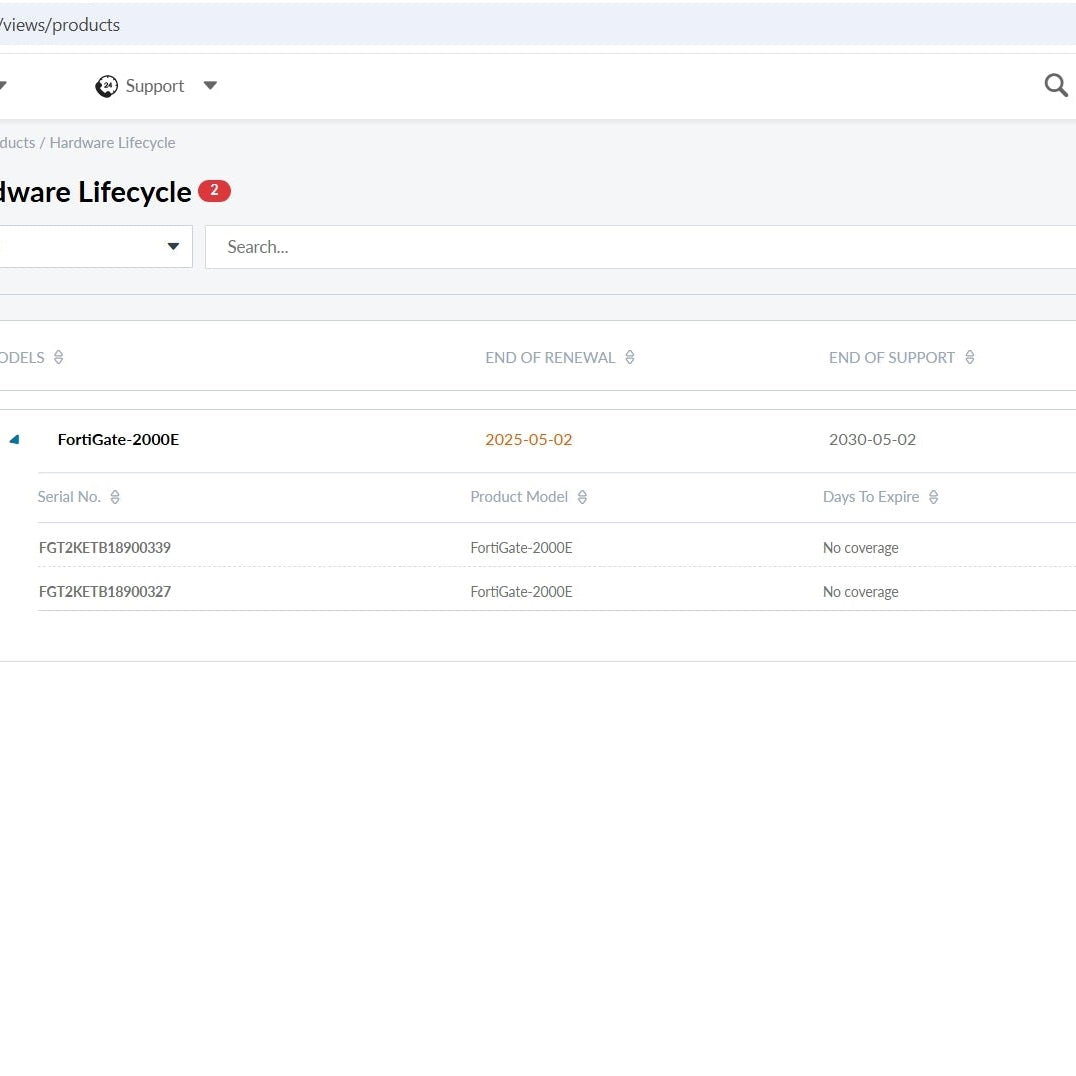Open the Hardware Lifecycle breadcrumb link
Viewport: 1076px width, 1076px height.
tap(113, 143)
